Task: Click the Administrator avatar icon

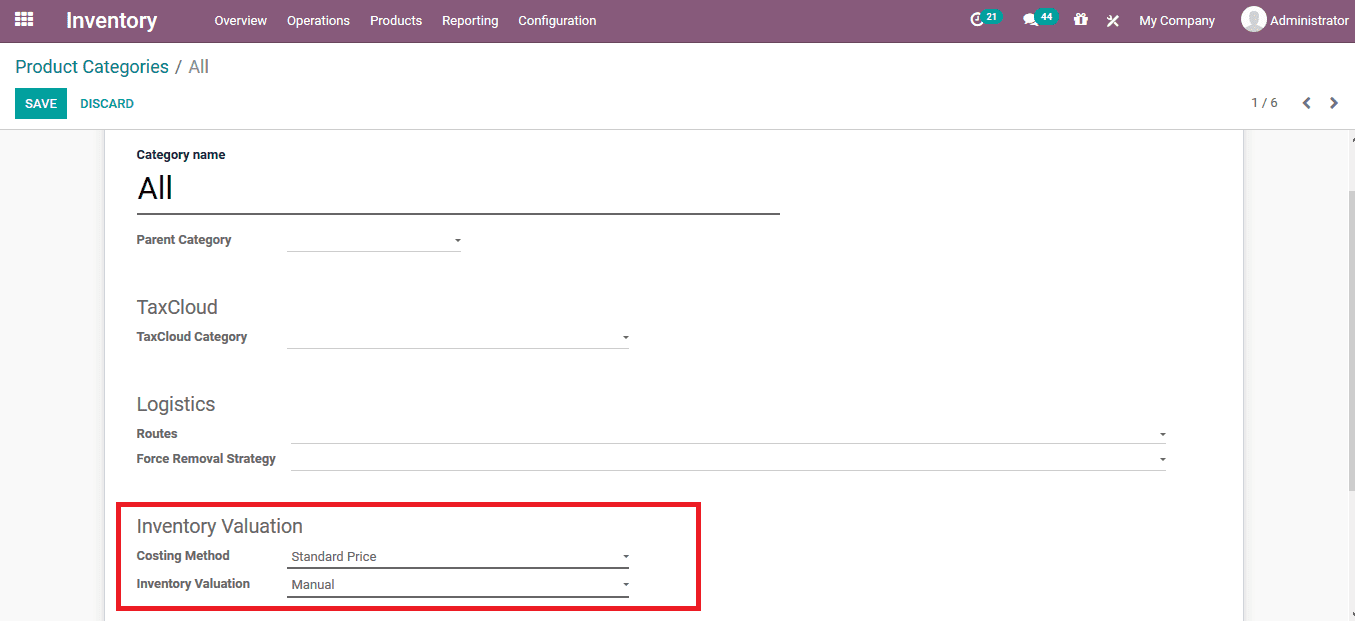Action: point(1253,19)
